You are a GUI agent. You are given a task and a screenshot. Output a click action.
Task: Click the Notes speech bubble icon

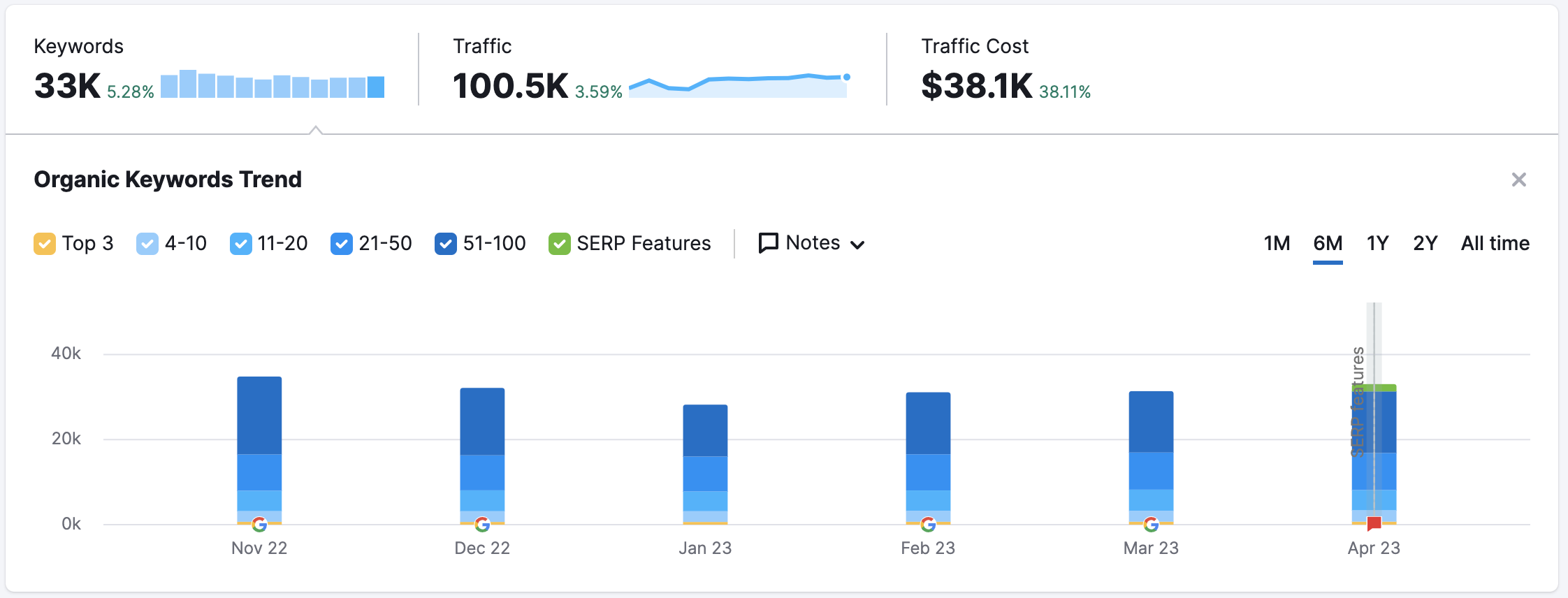click(x=769, y=243)
